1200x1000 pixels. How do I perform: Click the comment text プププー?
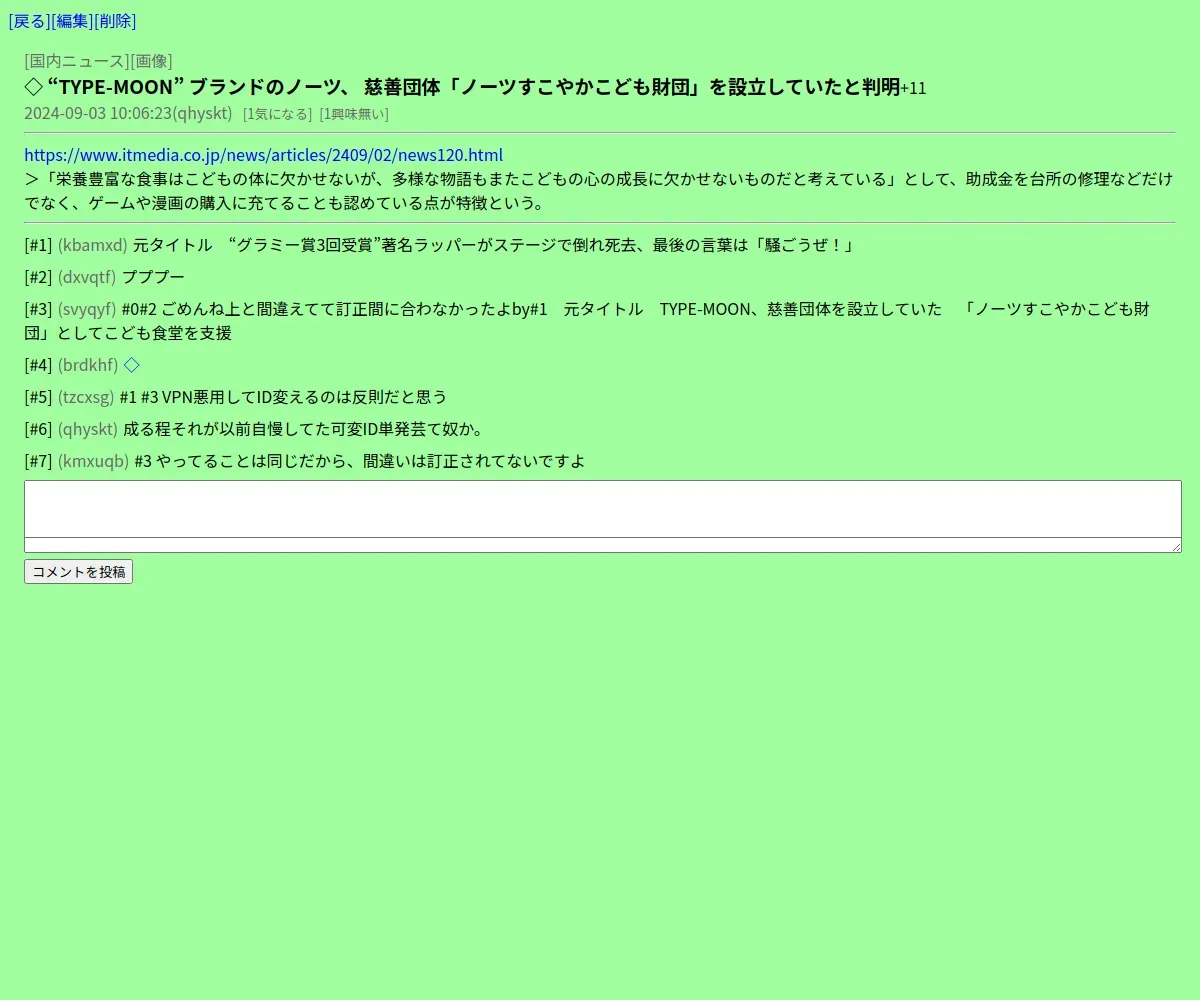click(x=153, y=277)
